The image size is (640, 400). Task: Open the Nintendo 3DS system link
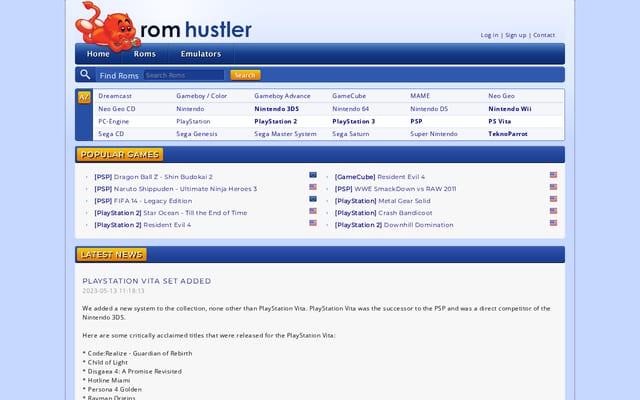276,109
